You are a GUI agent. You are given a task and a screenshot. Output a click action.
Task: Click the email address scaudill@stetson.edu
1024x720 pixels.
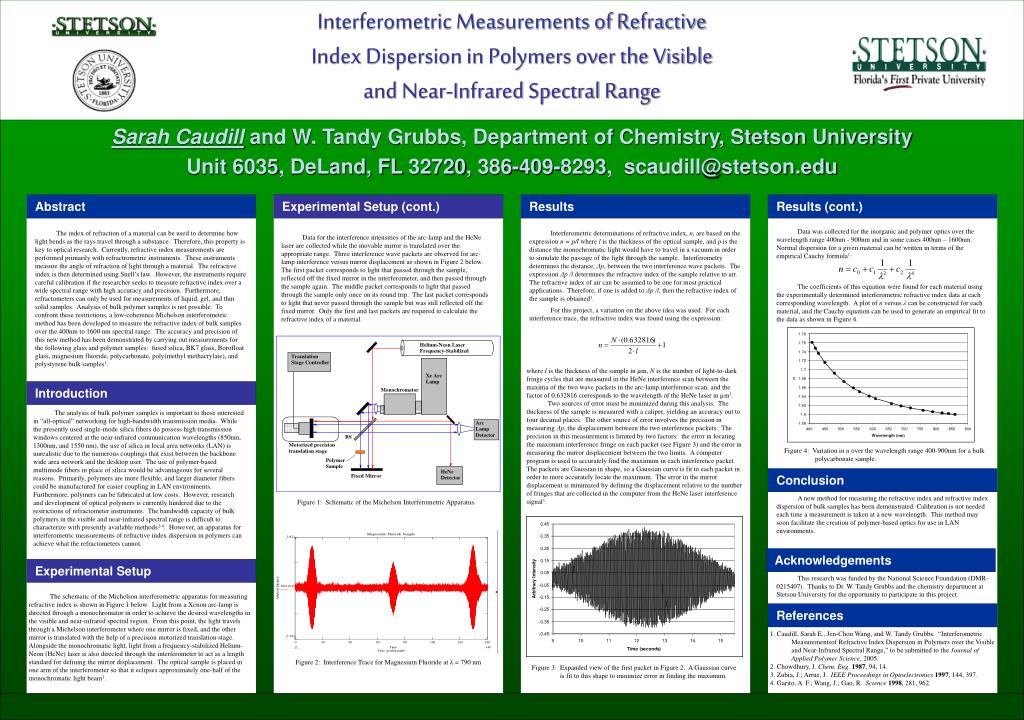730,167
